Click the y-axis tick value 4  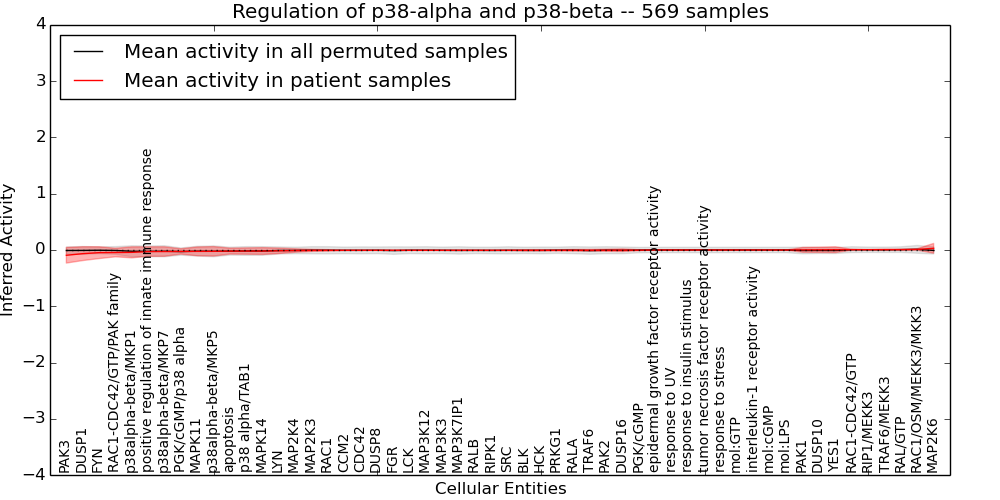38,24
